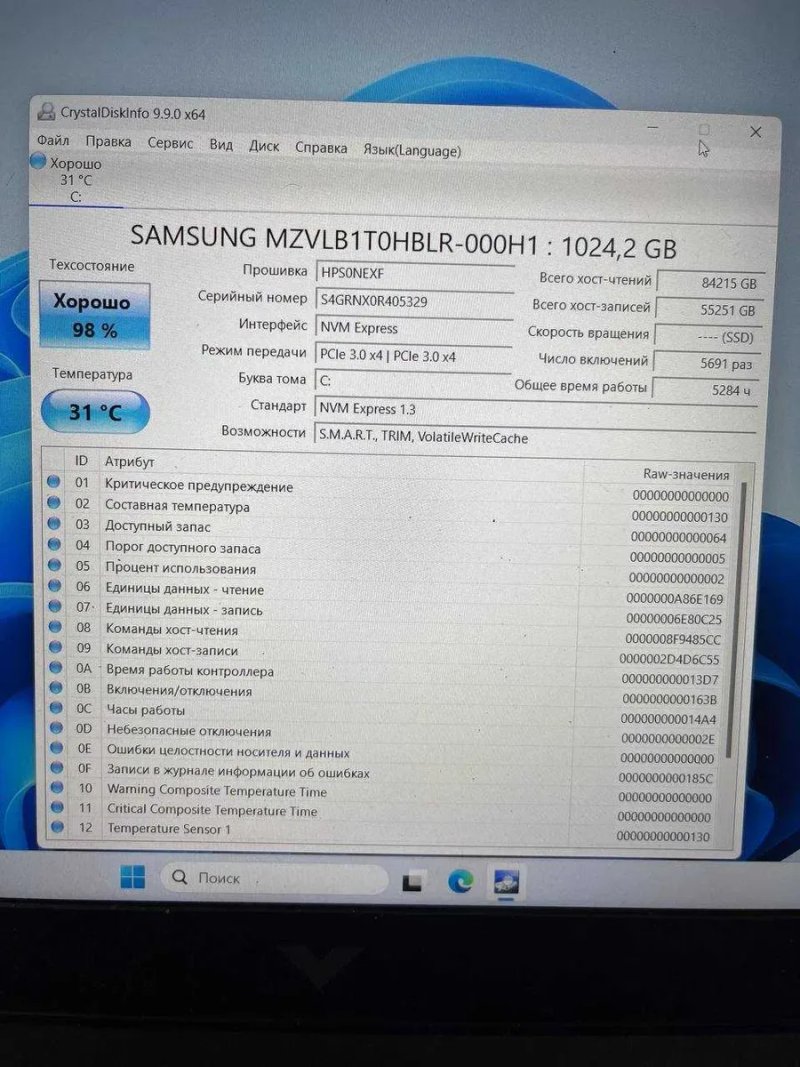The image size is (800, 1067).
Task: Select attribute text Критическое предупреждение
Action: coord(199,486)
